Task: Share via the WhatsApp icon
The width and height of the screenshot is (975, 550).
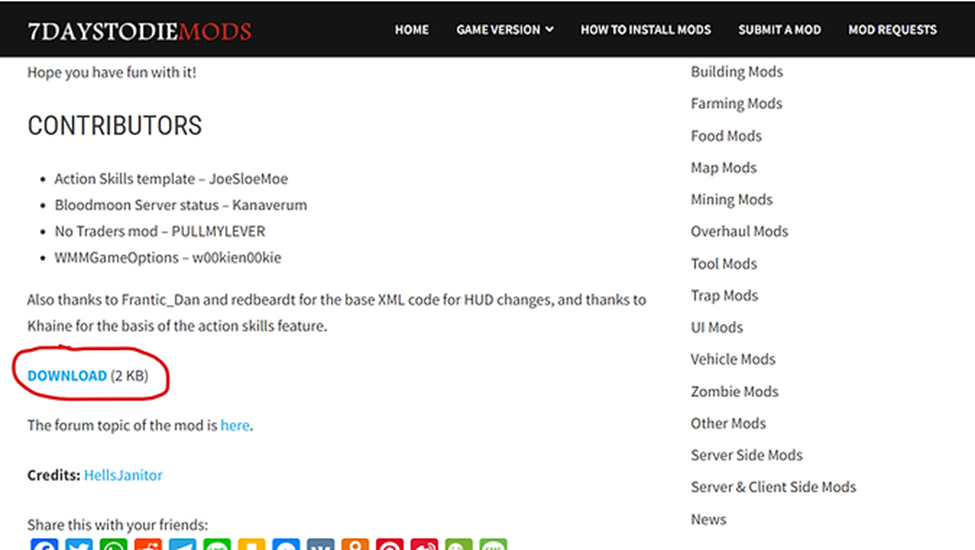Action: click(x=113, y=544)
